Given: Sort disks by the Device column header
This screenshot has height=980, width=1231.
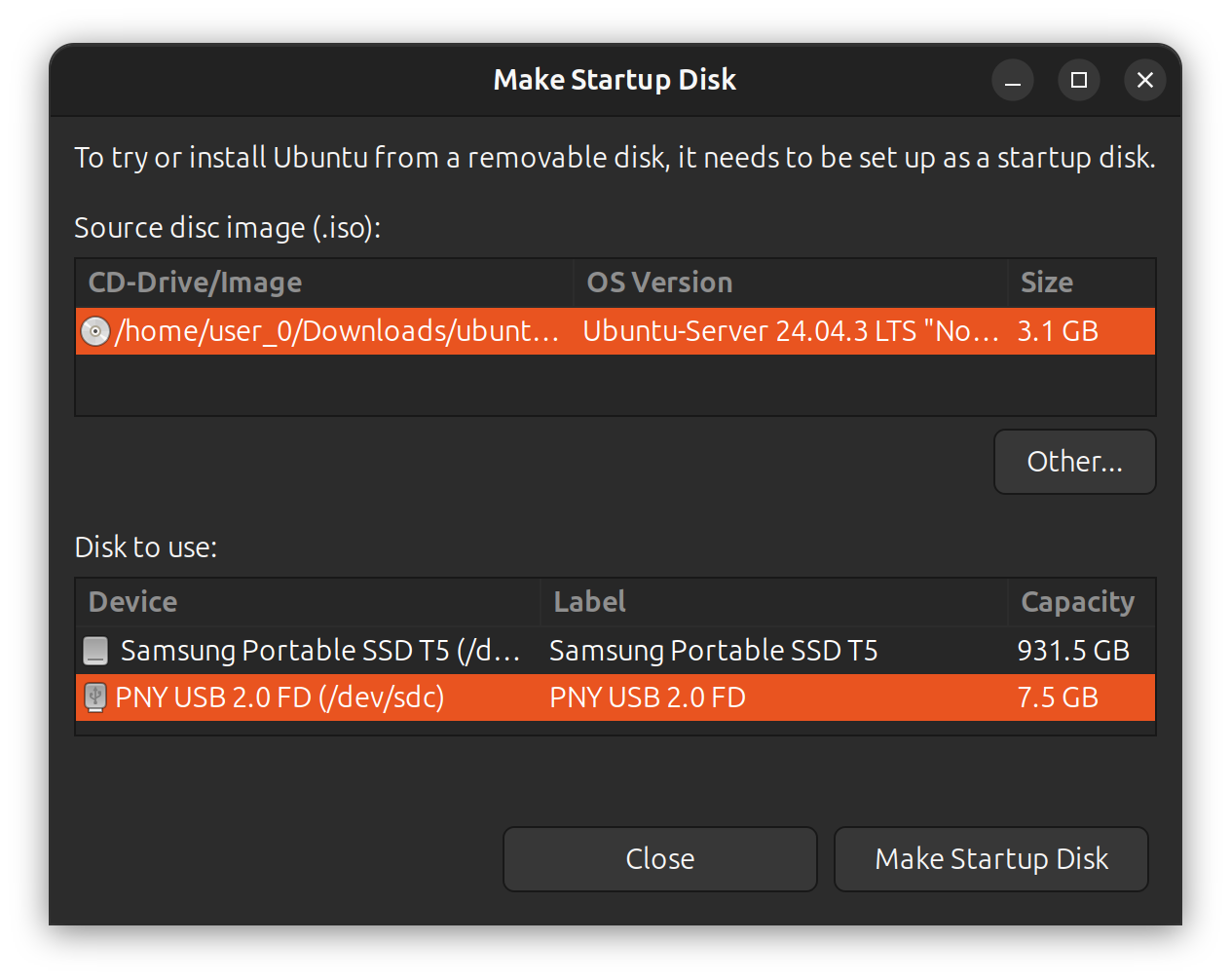Looking at the screenshot, I should (133, 602).
